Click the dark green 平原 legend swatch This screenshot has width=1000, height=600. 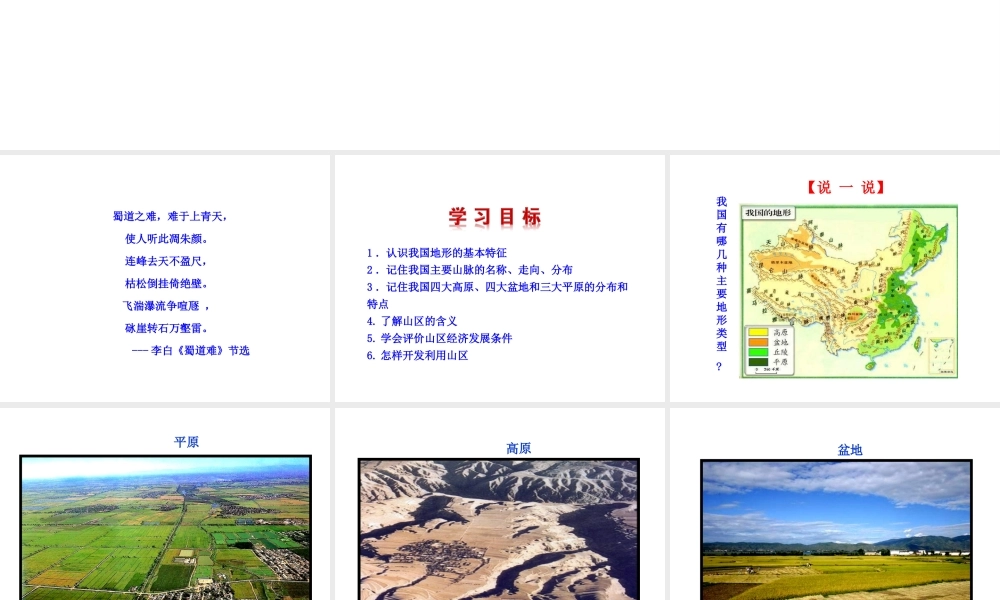coord(758,362)
